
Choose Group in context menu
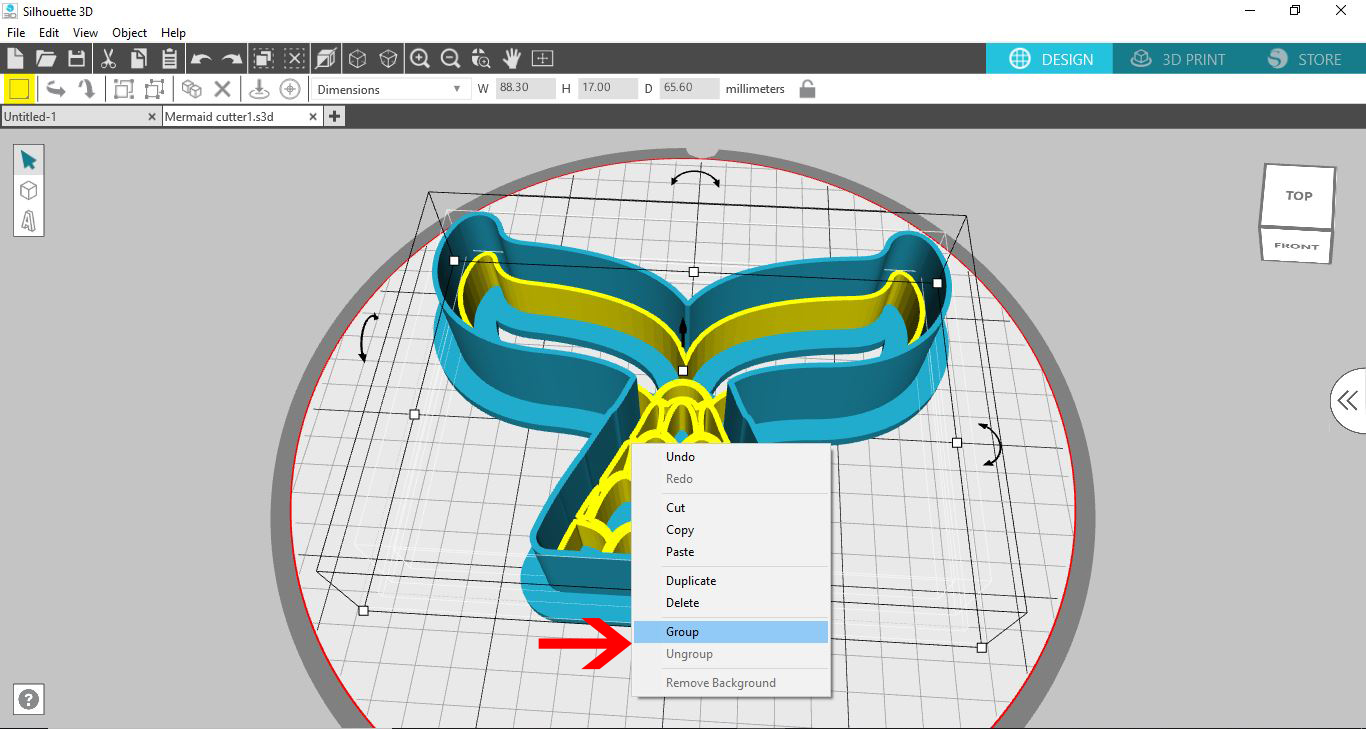pos(732,632)
